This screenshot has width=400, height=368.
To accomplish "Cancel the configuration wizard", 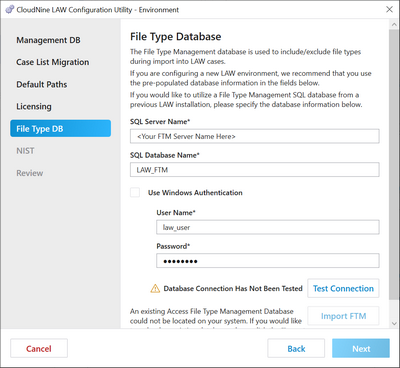I will (x=39, y=348).
